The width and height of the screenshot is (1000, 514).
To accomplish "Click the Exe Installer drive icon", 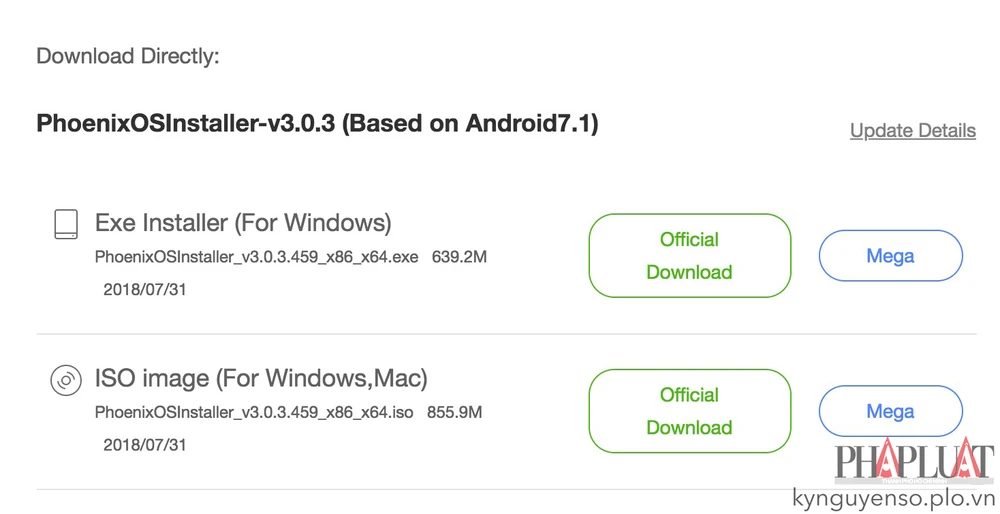I will click(x=66, y=224).
